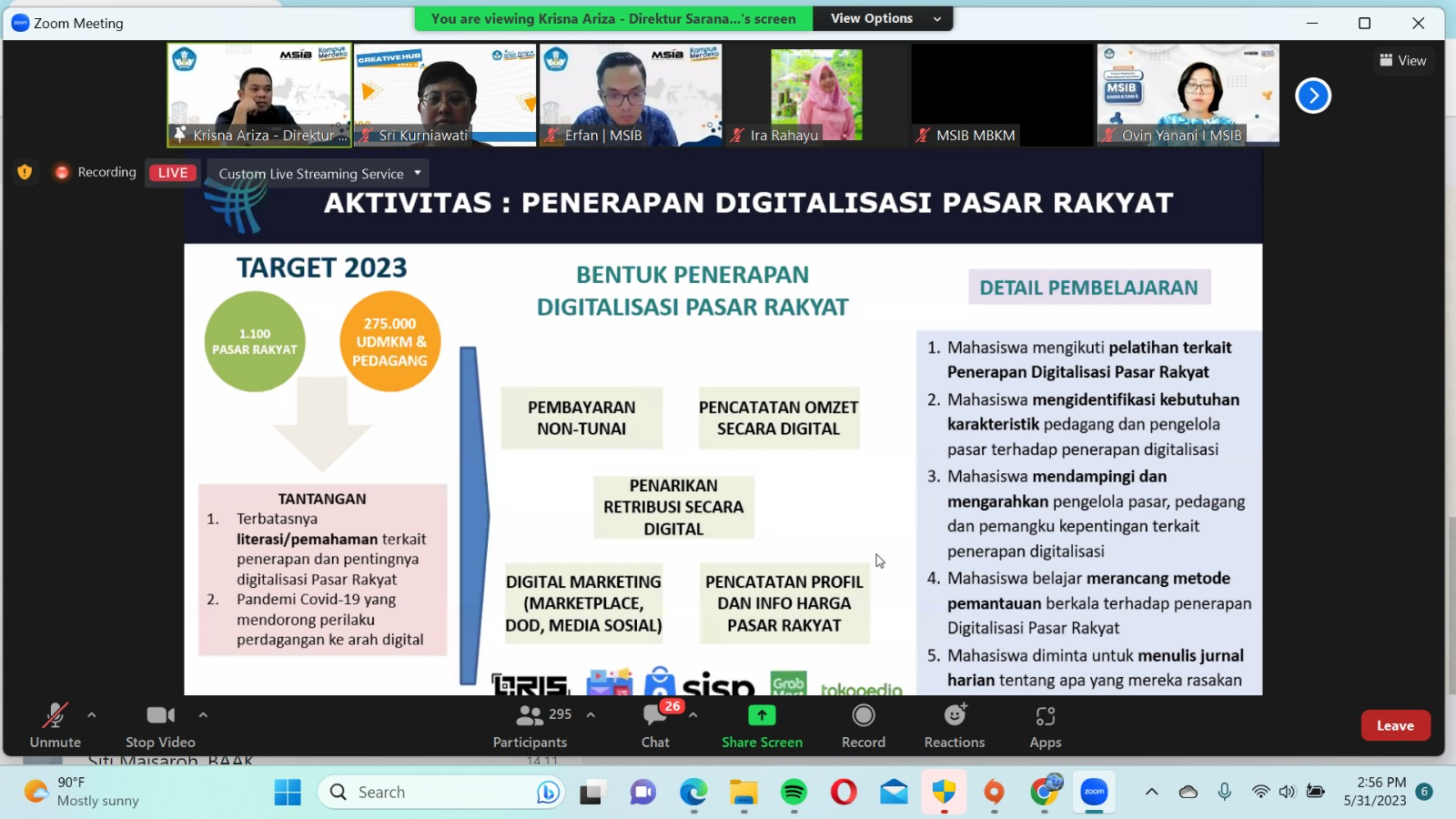Expand chat options caret
This screenshot has height=819, width=1456.
point(693,715)
